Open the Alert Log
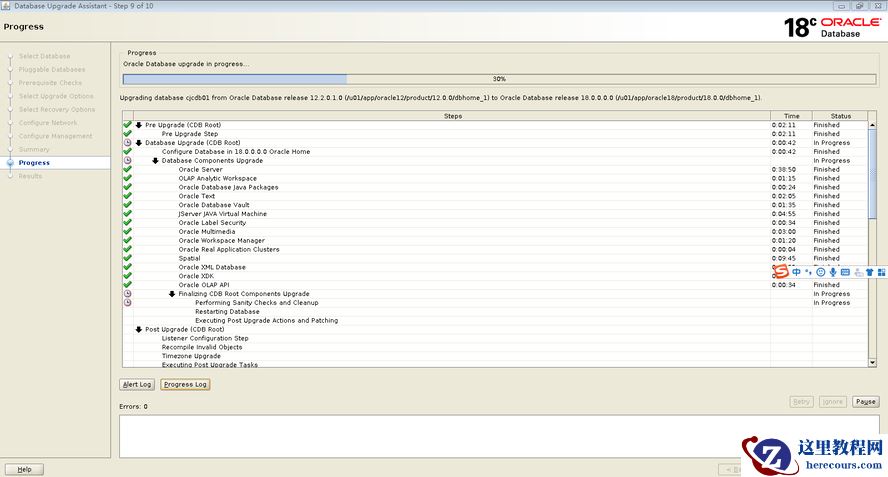Viewport: 888px width, 477px height. 137,384
